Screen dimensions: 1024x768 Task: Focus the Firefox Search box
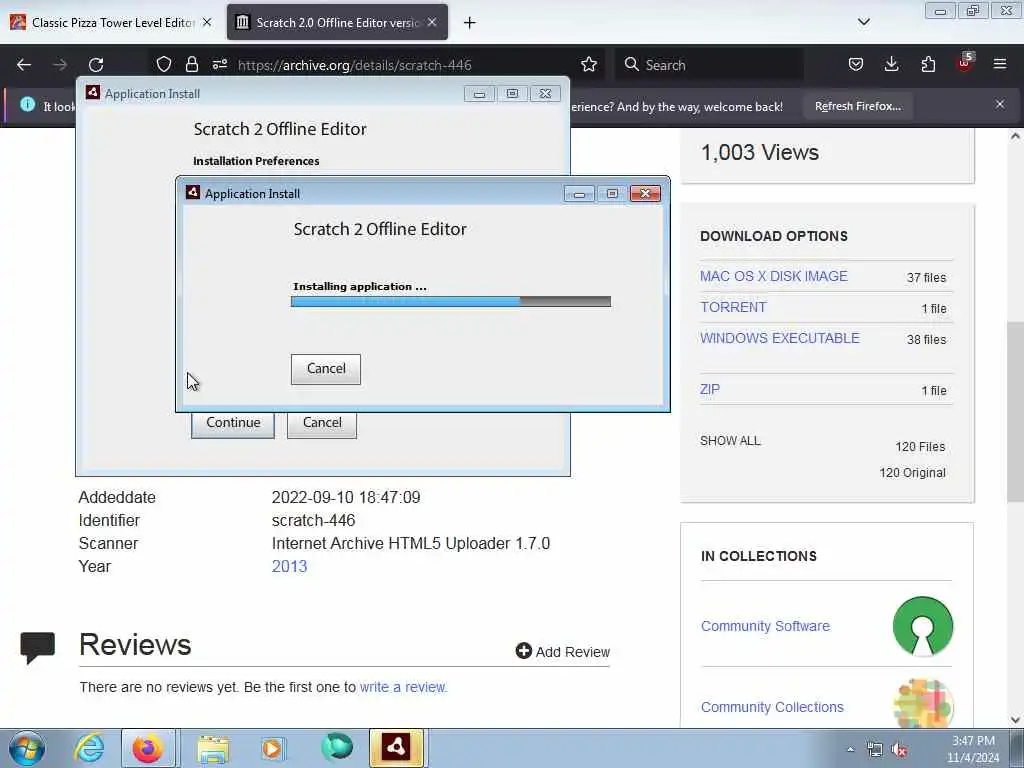709,65
